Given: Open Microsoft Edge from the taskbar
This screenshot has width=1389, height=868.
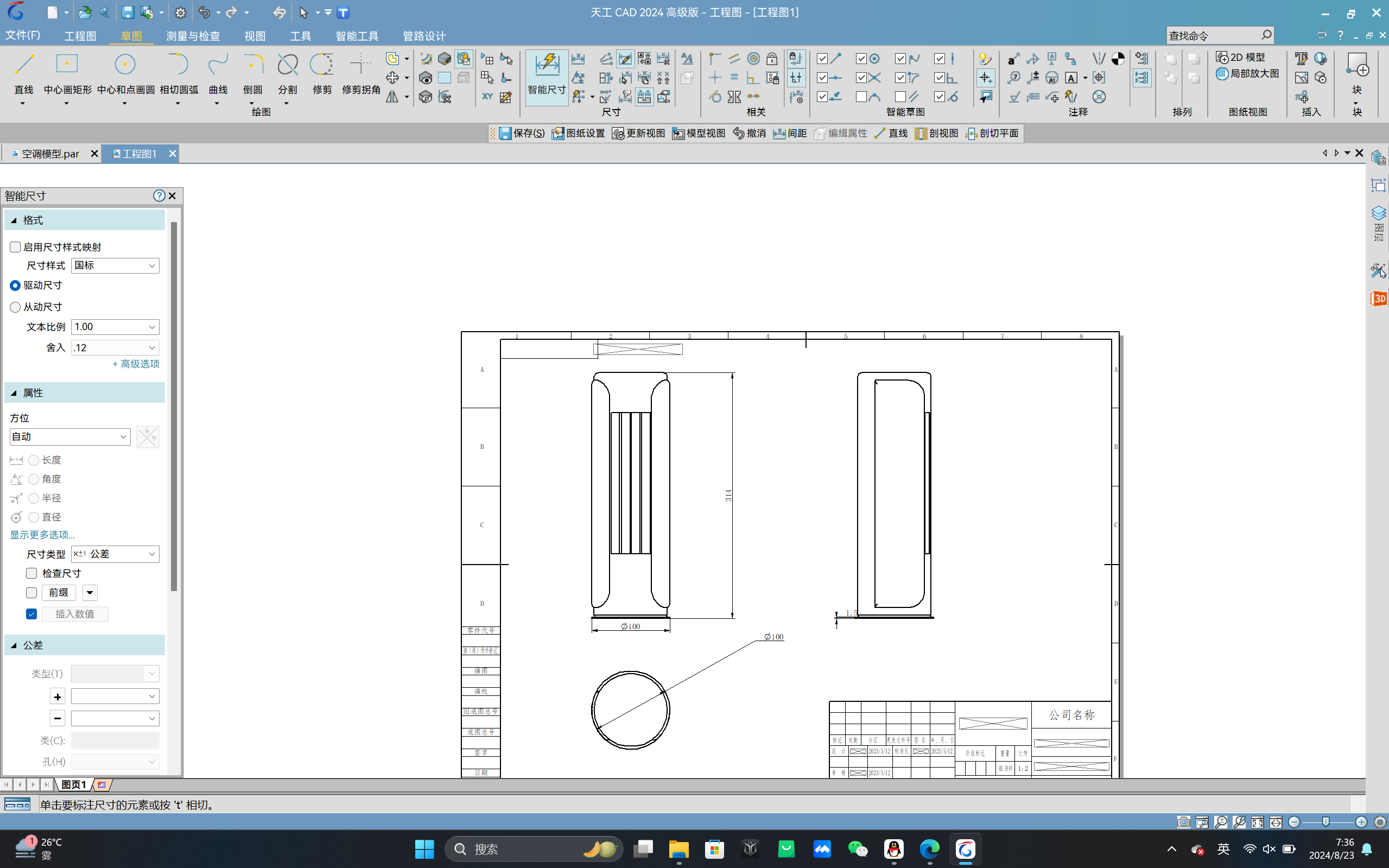Looking at the screenshot, I should 929,849.
